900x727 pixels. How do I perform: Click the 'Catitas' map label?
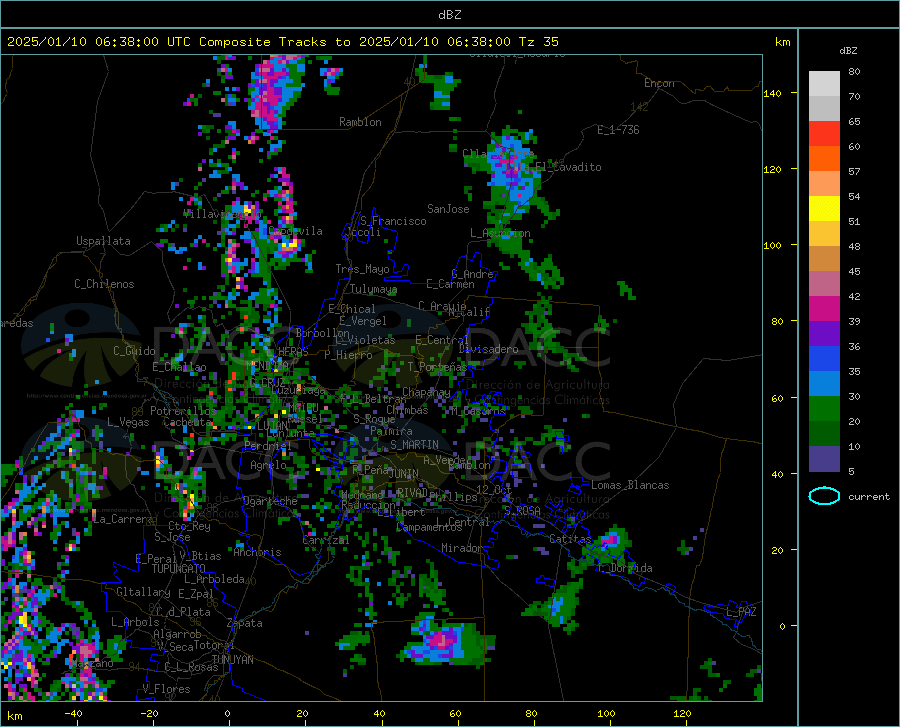tap(571, 539)
